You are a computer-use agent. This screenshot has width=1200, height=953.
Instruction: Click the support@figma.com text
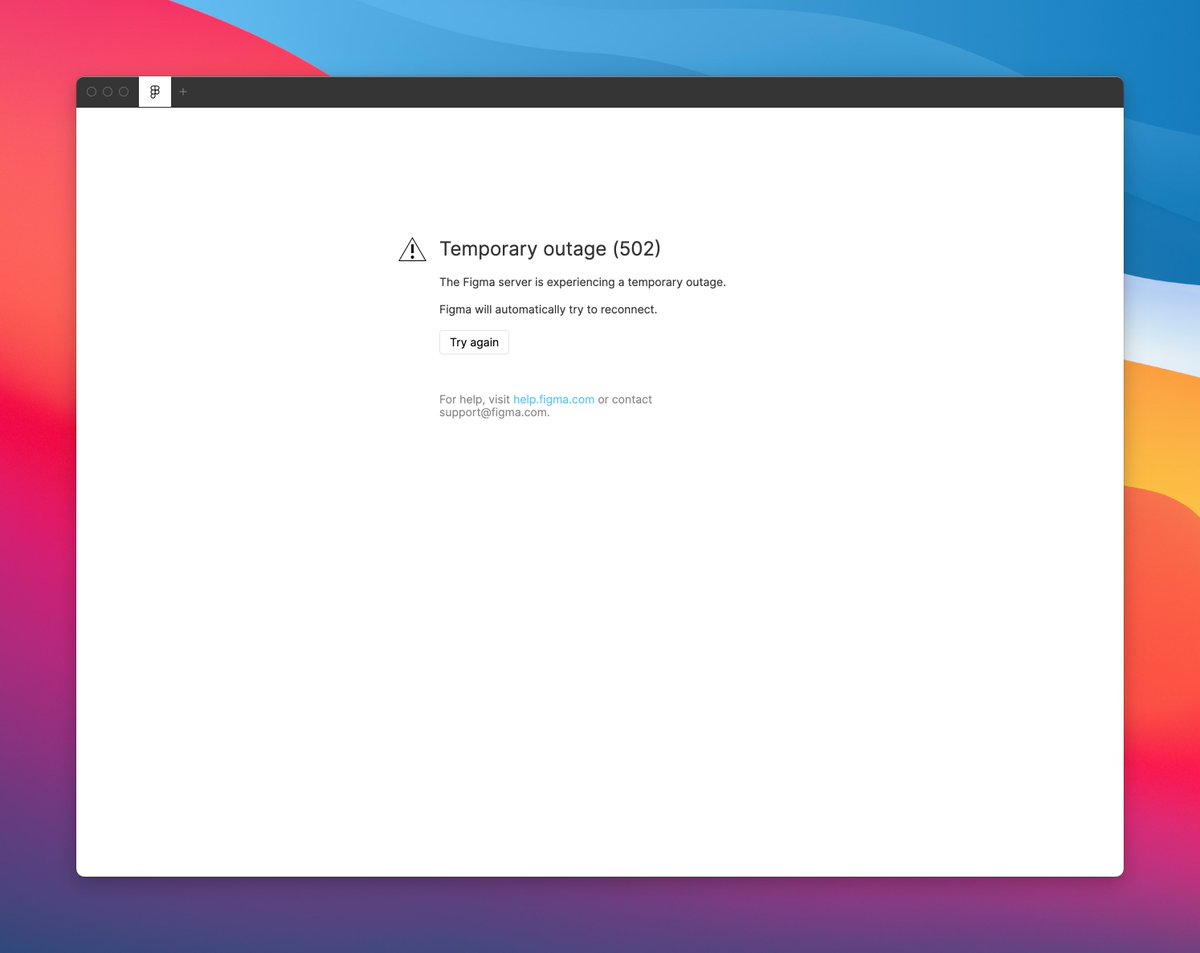493,412
